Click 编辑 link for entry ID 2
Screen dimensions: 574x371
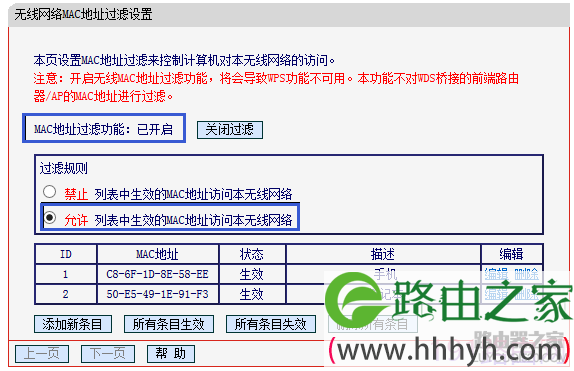[496, 294]
